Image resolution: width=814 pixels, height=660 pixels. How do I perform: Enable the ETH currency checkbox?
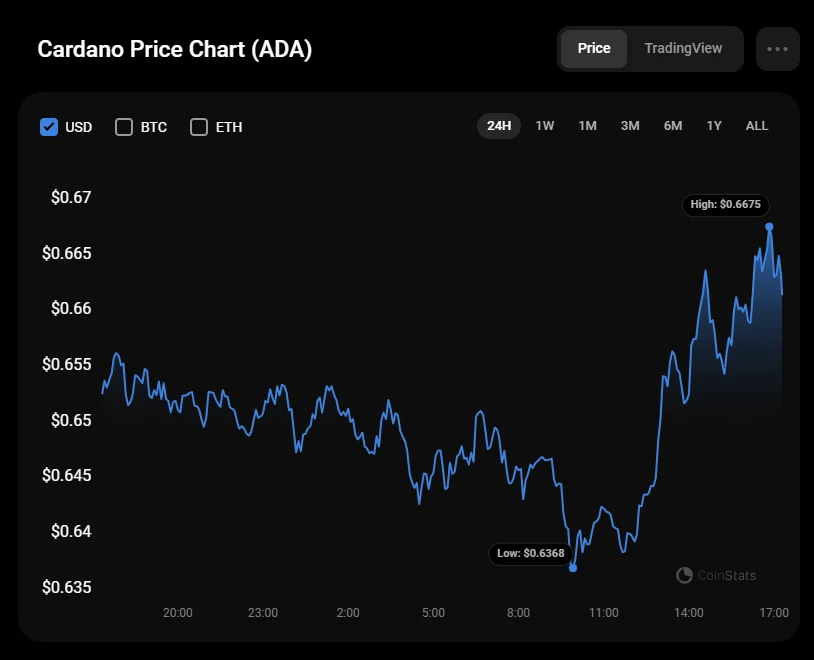click(x=199, y=127)
